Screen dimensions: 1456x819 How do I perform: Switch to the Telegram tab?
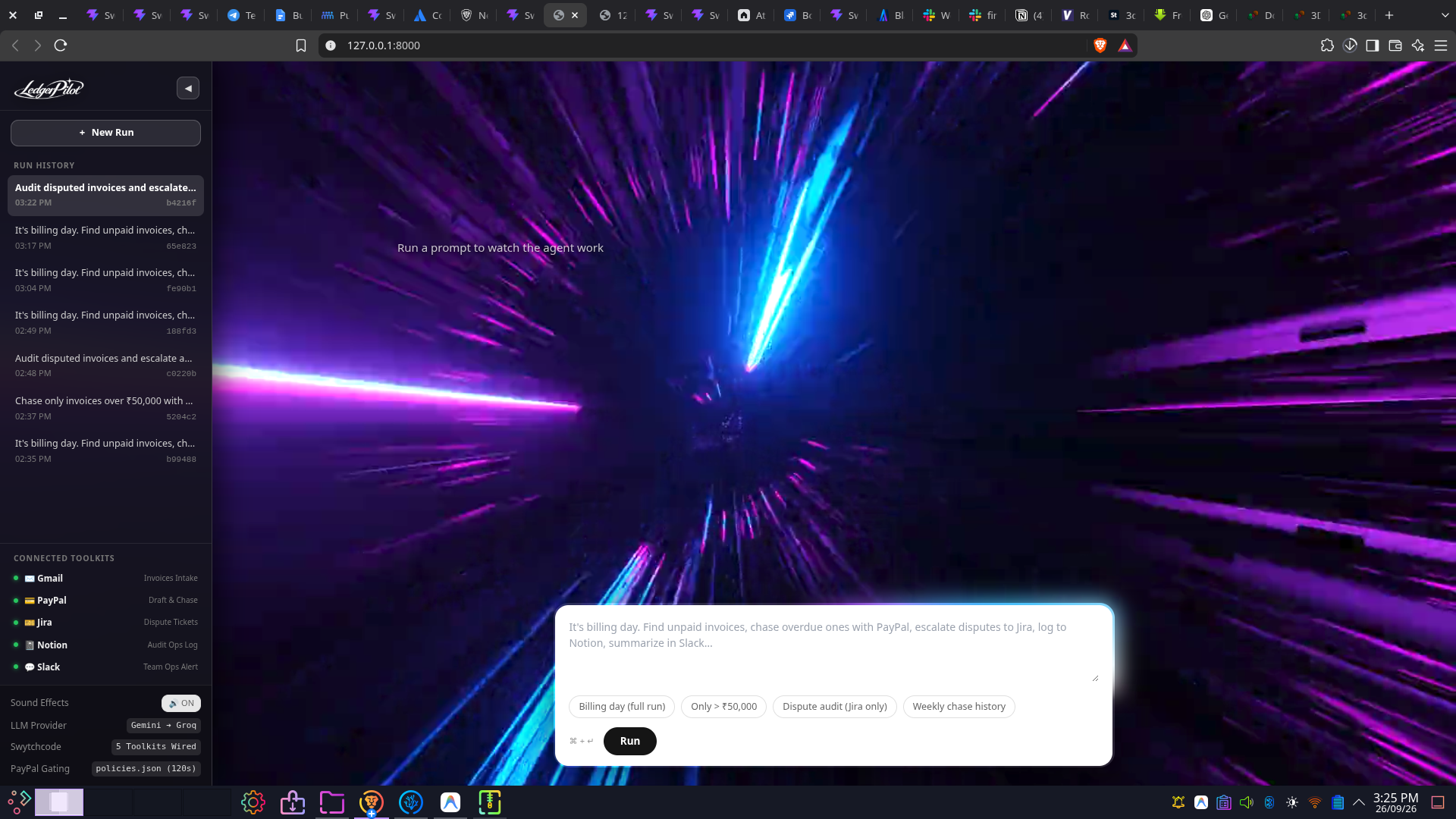point(241,15)
